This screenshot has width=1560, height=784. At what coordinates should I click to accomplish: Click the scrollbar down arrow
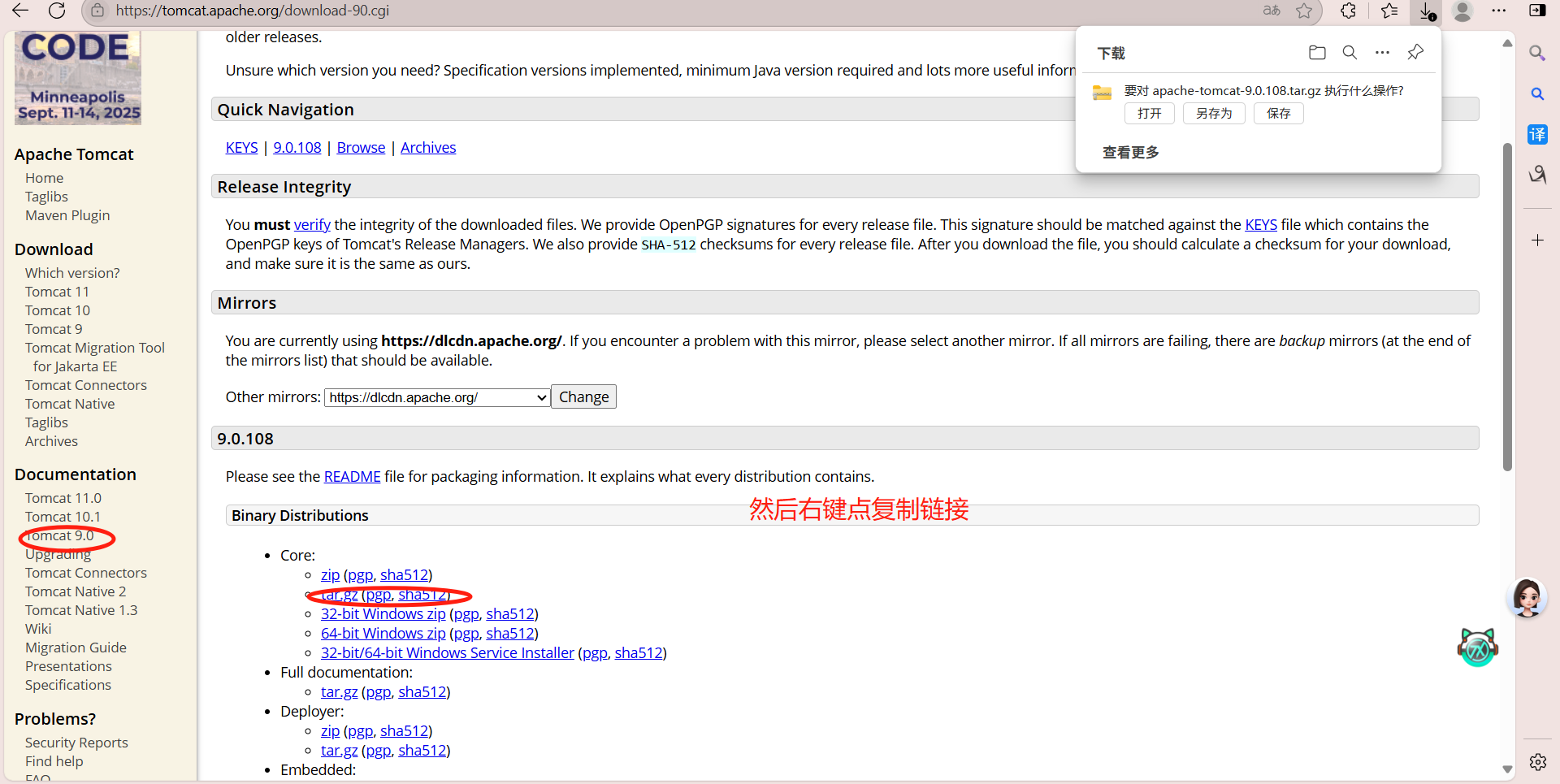click(x=1507, y=769)
